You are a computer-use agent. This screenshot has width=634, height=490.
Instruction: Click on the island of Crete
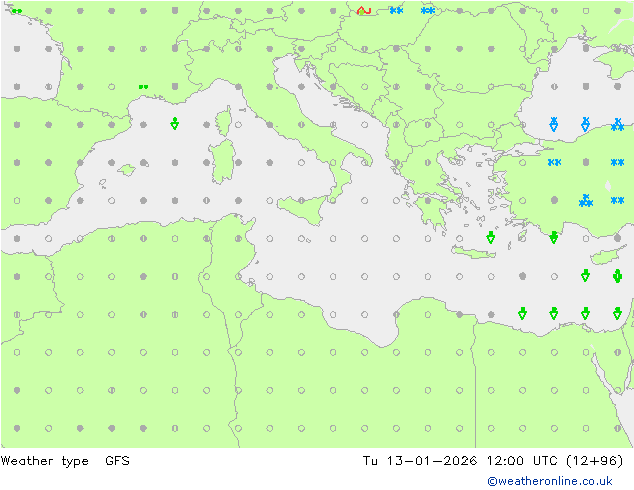click(473, 252)
